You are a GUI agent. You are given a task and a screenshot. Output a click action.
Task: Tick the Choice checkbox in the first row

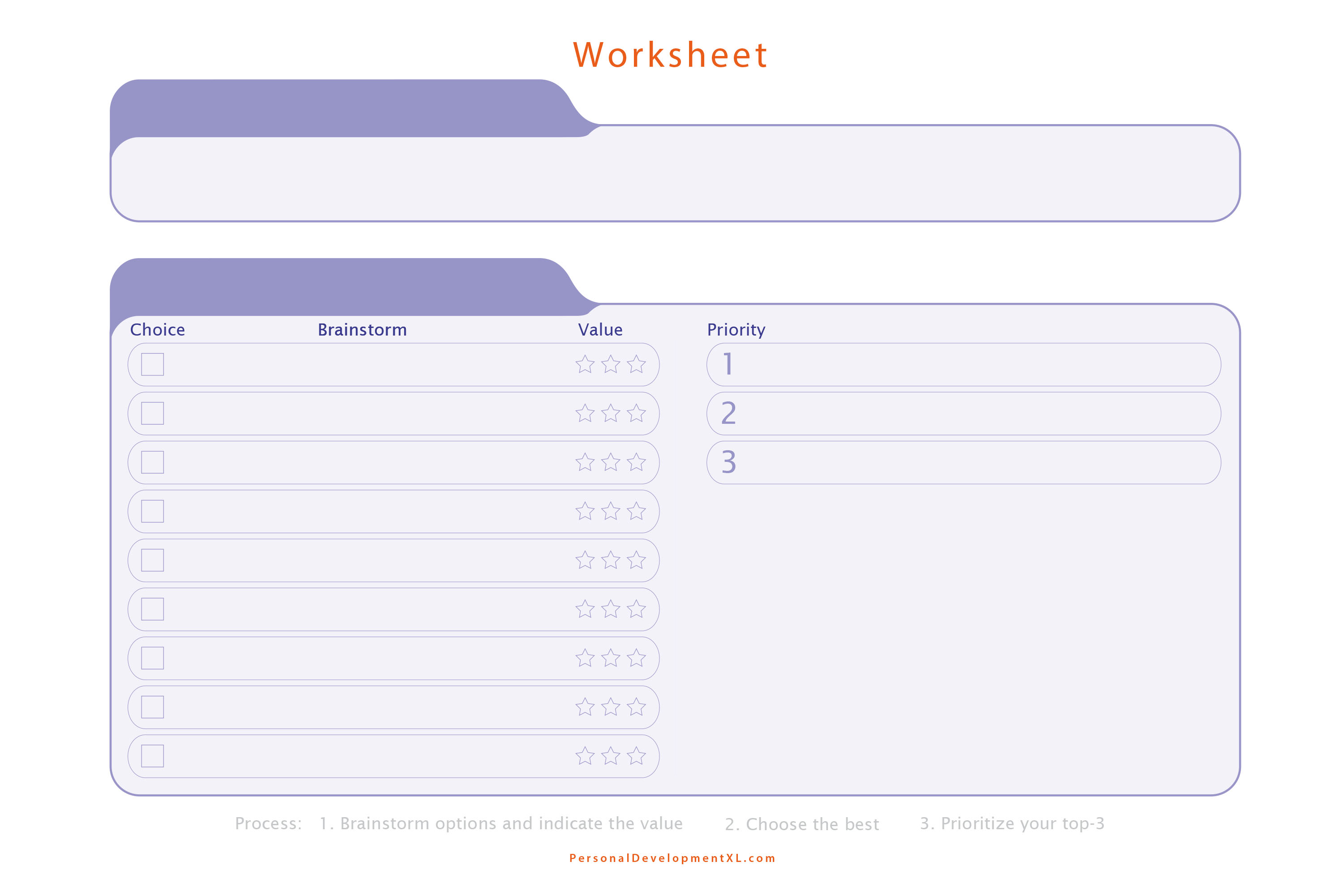[153, 365]
